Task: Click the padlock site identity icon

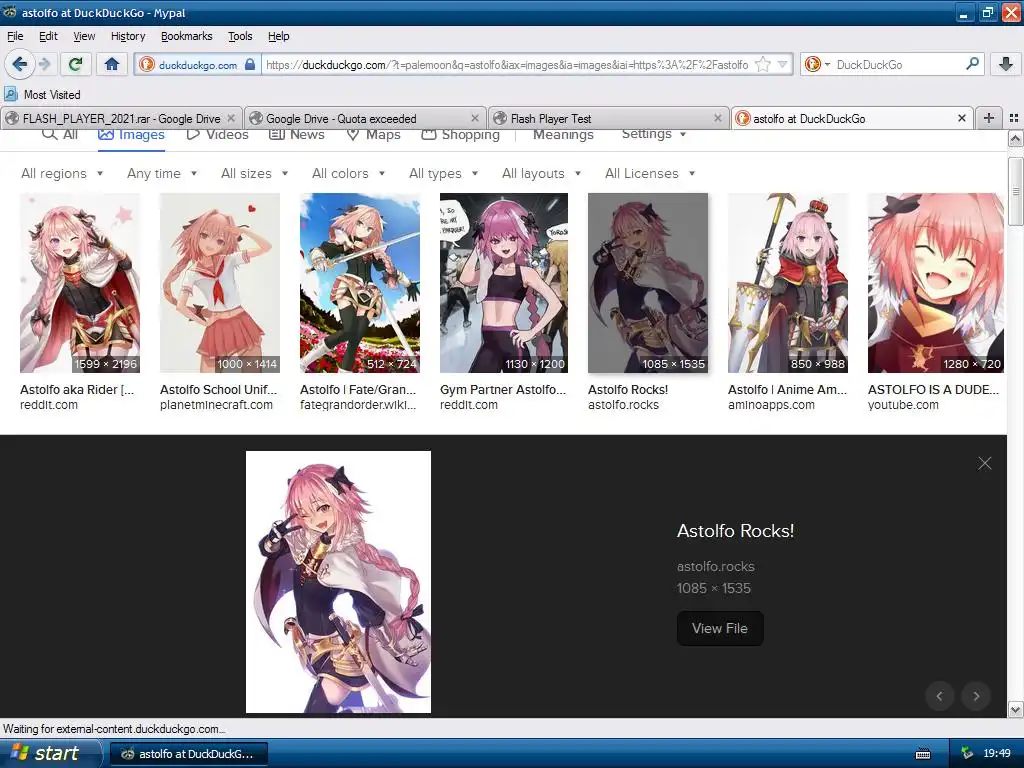Action: tap(249, 64)
